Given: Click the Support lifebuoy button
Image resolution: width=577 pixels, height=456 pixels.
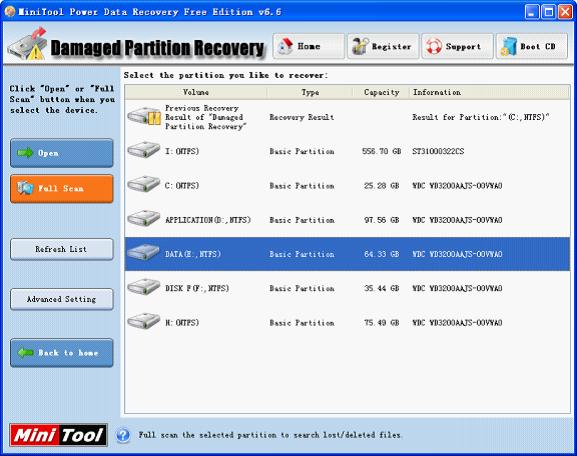Looking at the screenshot, I should point(457,46).
